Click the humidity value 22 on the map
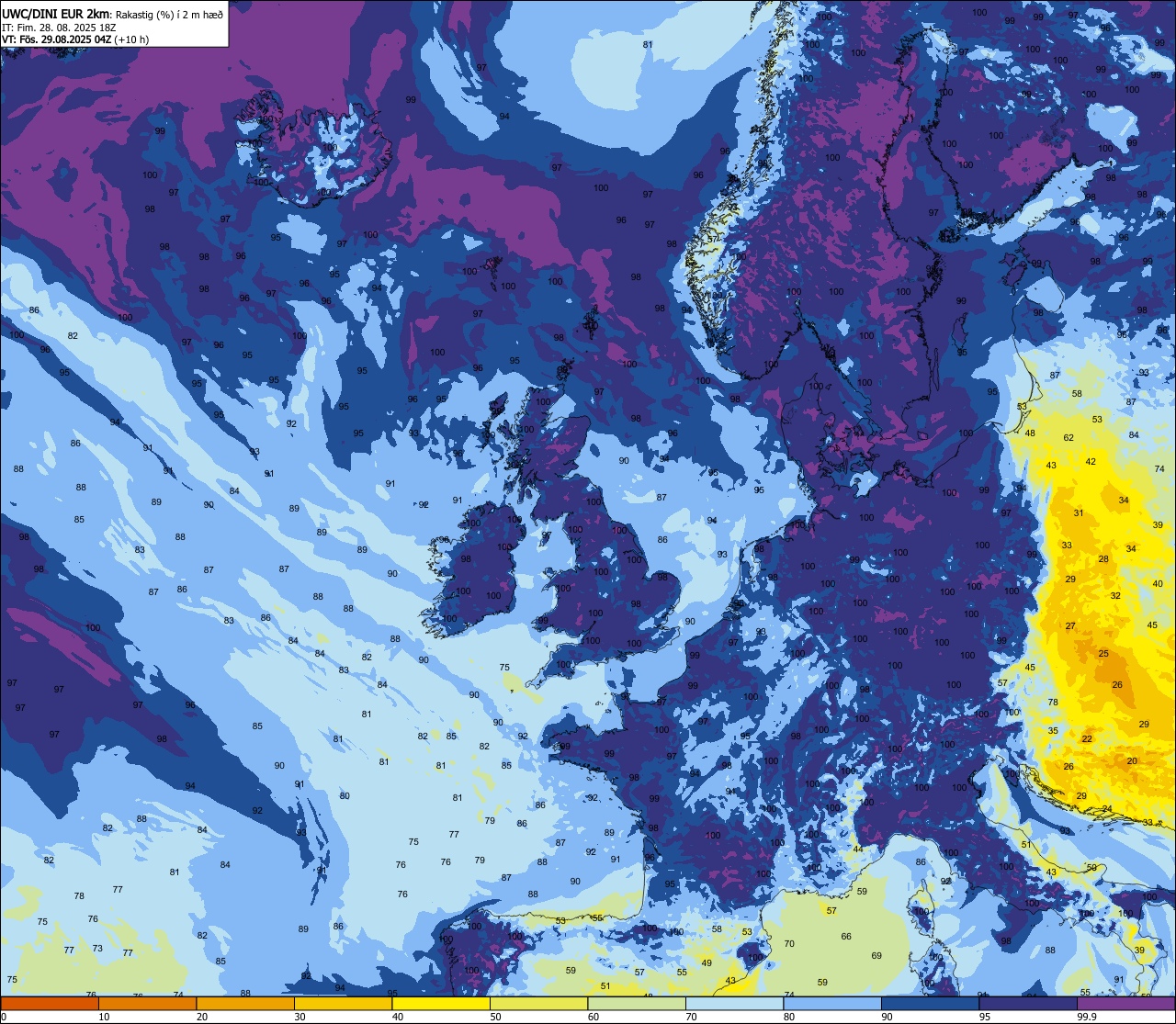This screenshot has height=1024, width=1176. [x=1087, y=738]
